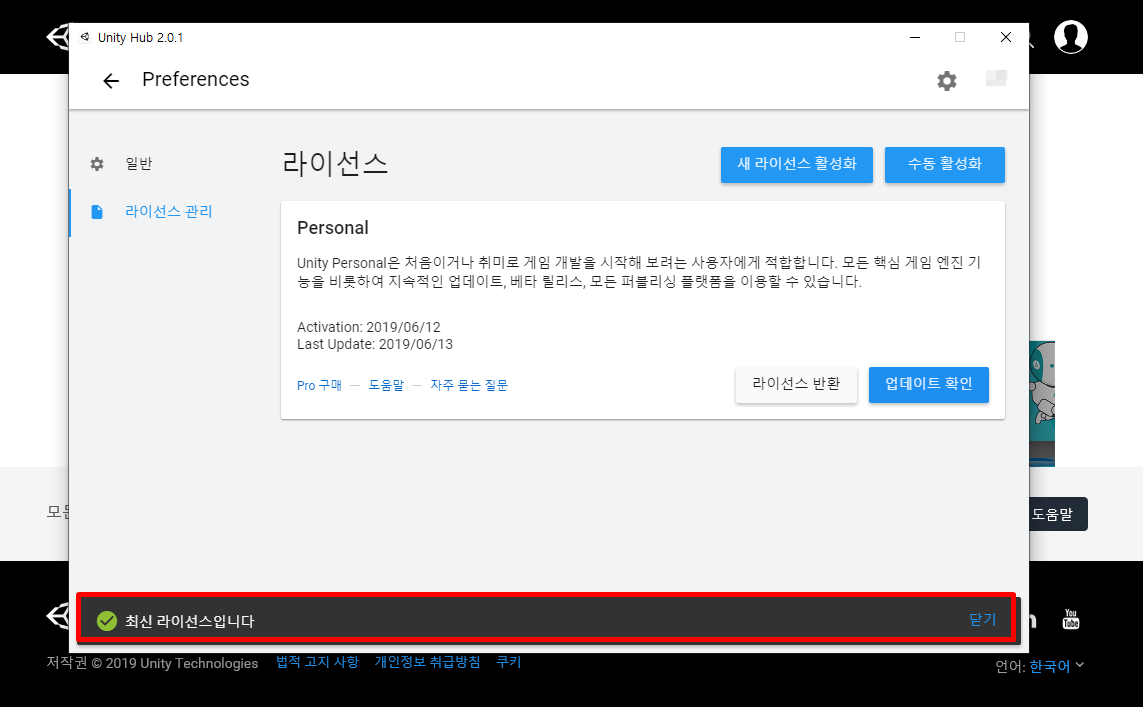1143x707 pixels.
Task: Minimize the Unity Hub window
Action: [915, 37]
